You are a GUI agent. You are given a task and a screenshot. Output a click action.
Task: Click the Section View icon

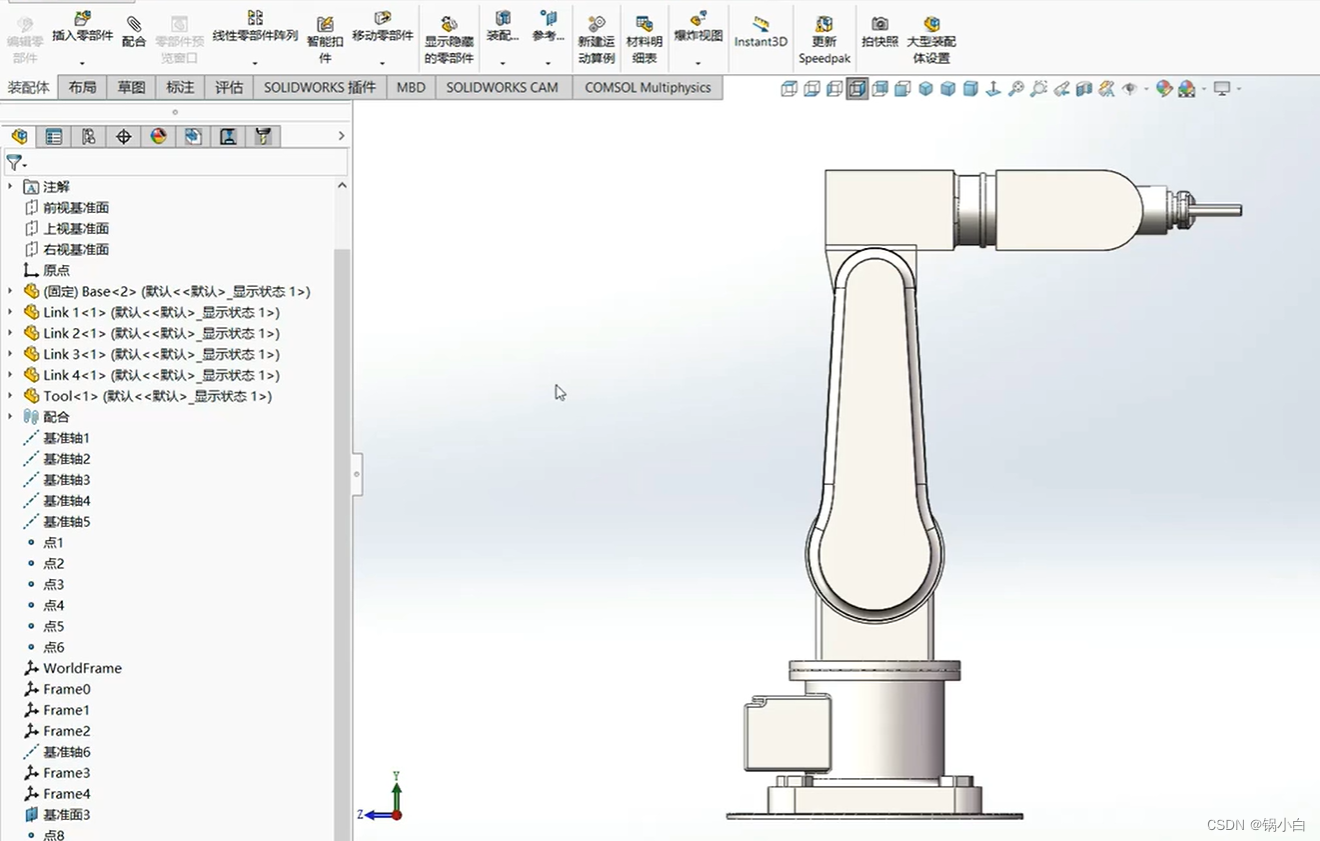point(1085,89)
